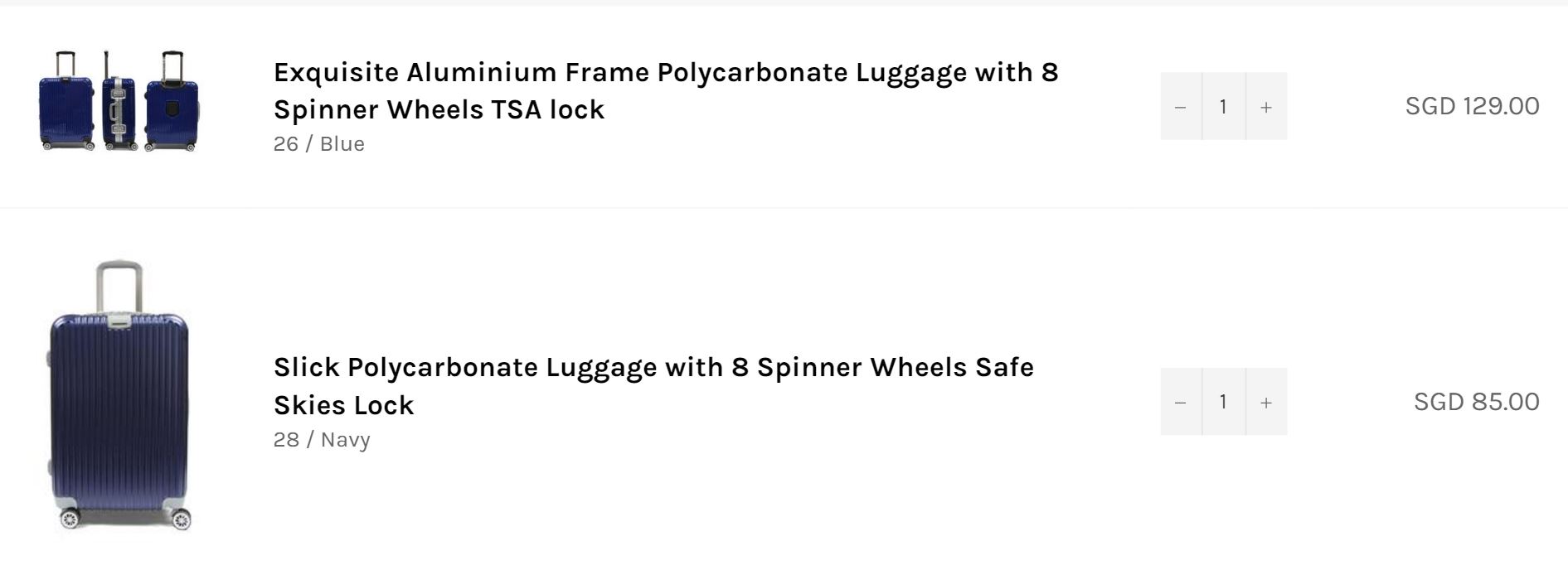Click back-view blue suitcase image
This screenshot has height=570, width=1568.
(x=172, y=100)
